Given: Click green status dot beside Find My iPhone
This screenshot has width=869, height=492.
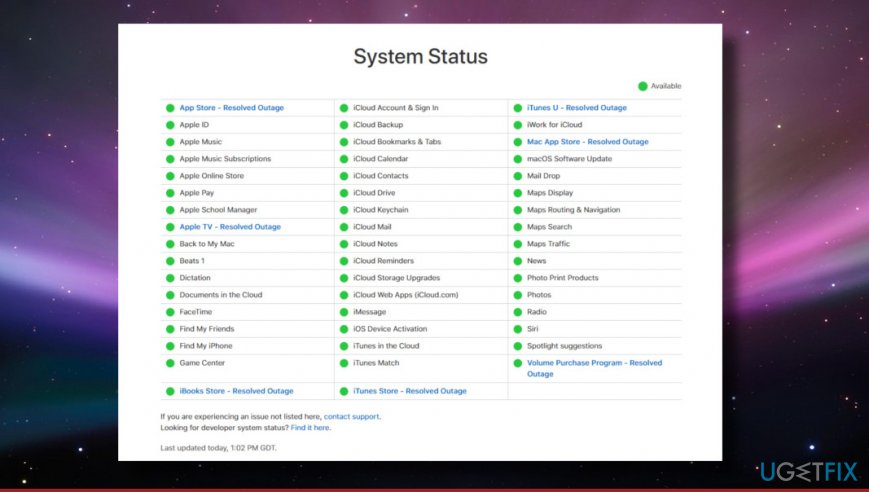Looking at the screenshot, I should pos(170,346).
